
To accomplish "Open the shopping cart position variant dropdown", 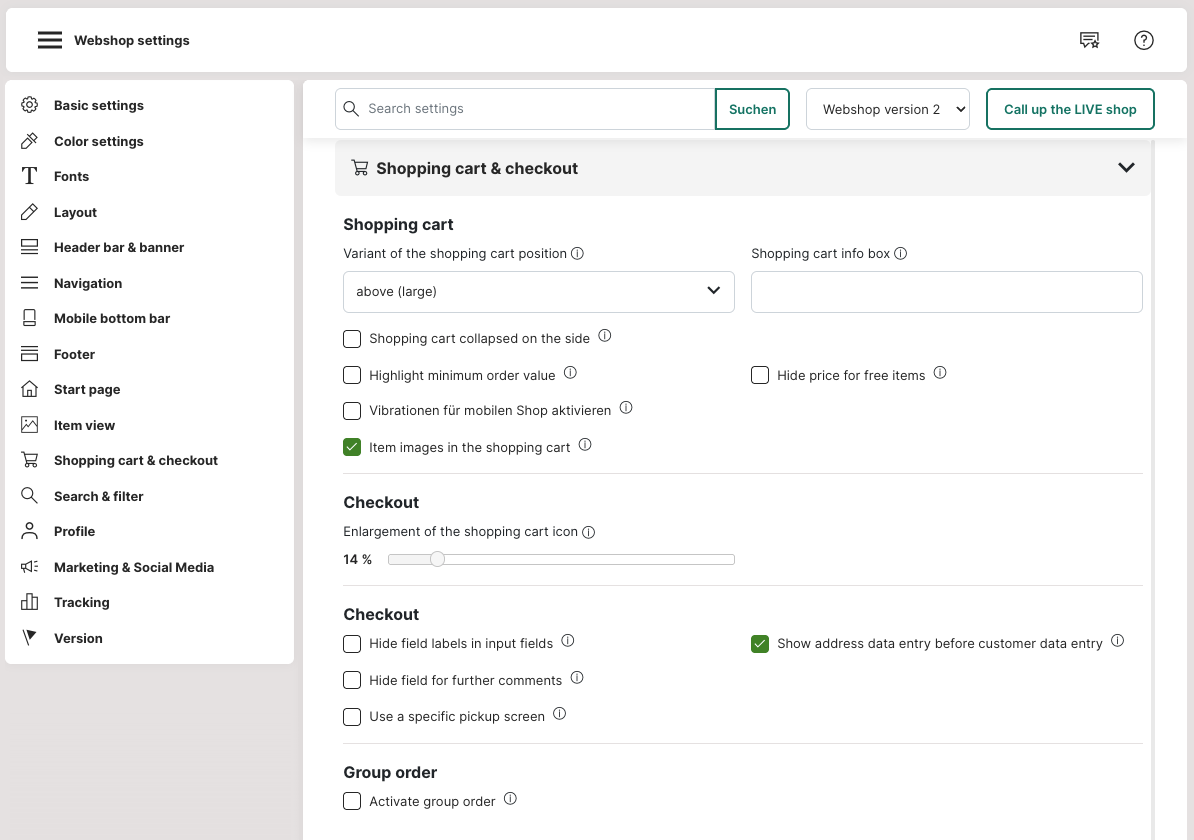I will click(x=538, y=291).
